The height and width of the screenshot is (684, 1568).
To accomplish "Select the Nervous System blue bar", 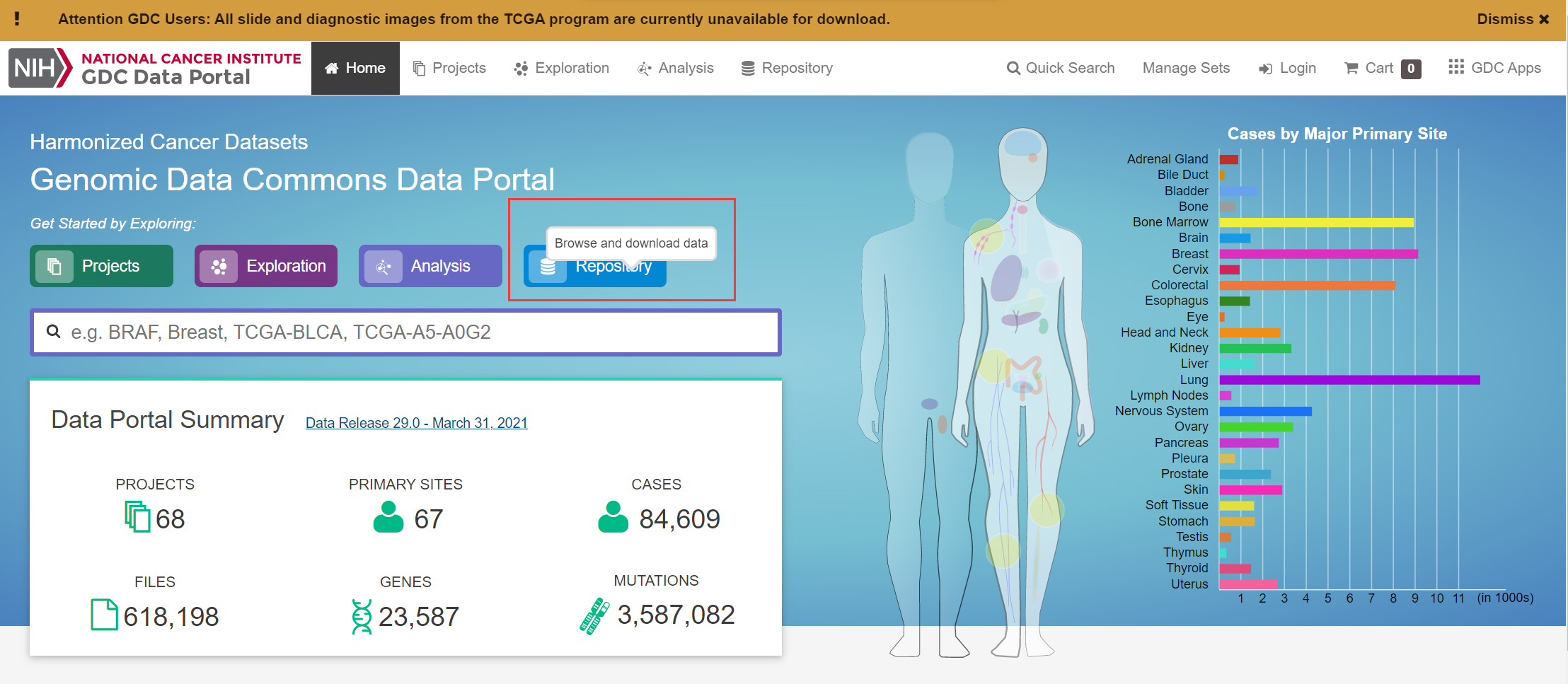I will click(1266, 411).
